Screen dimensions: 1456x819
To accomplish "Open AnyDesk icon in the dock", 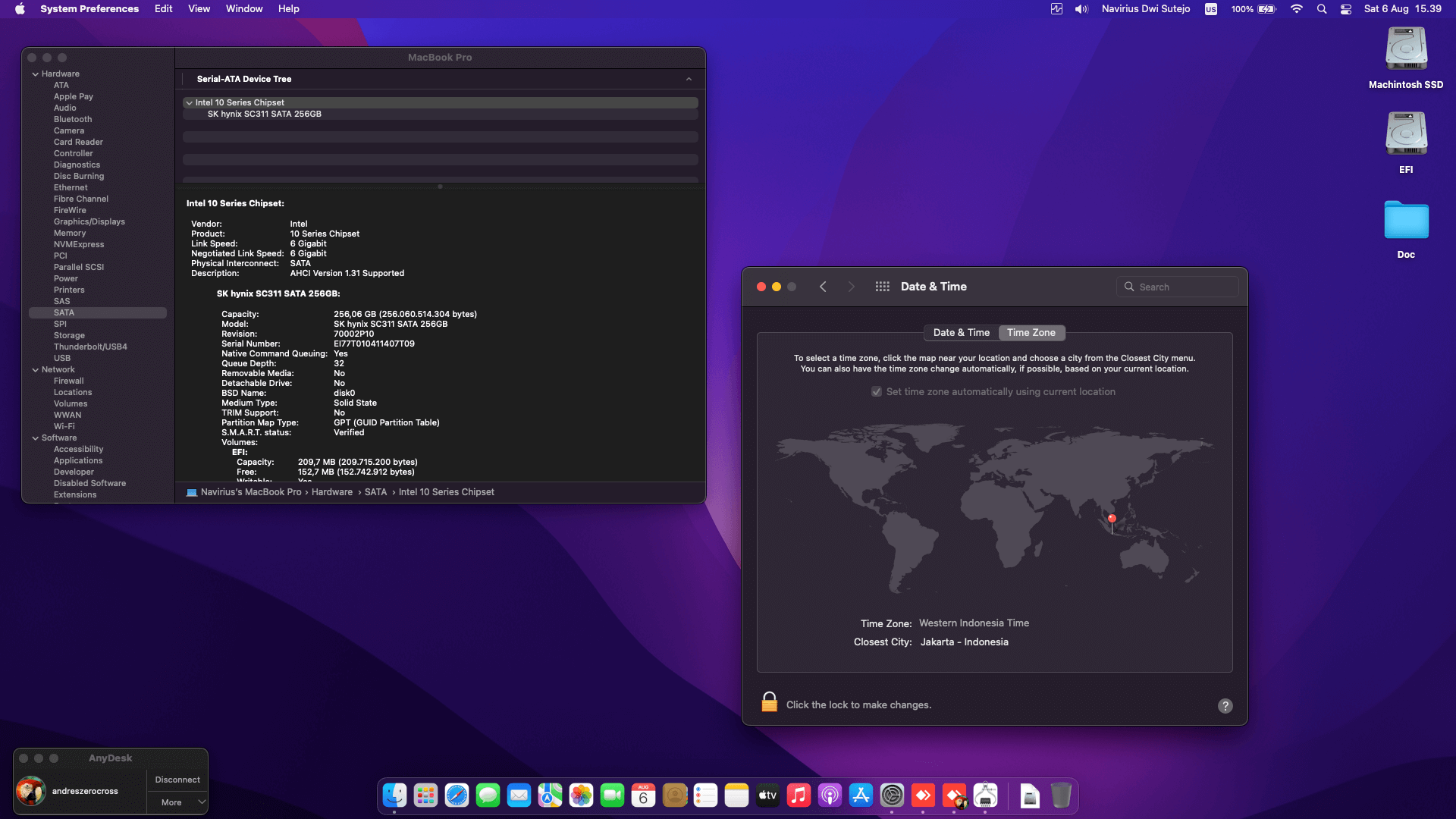I will click(x=923, y=795).
